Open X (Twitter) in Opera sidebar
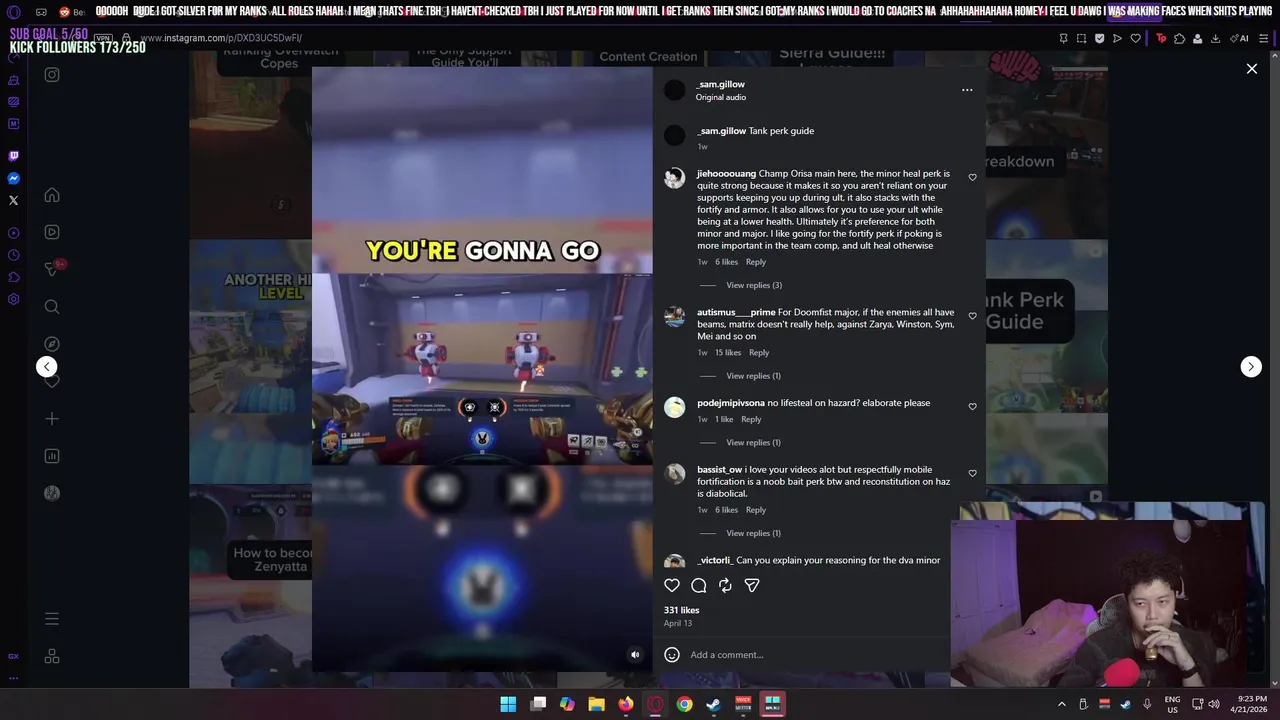 pyautogui.click(x=13, y=200)
